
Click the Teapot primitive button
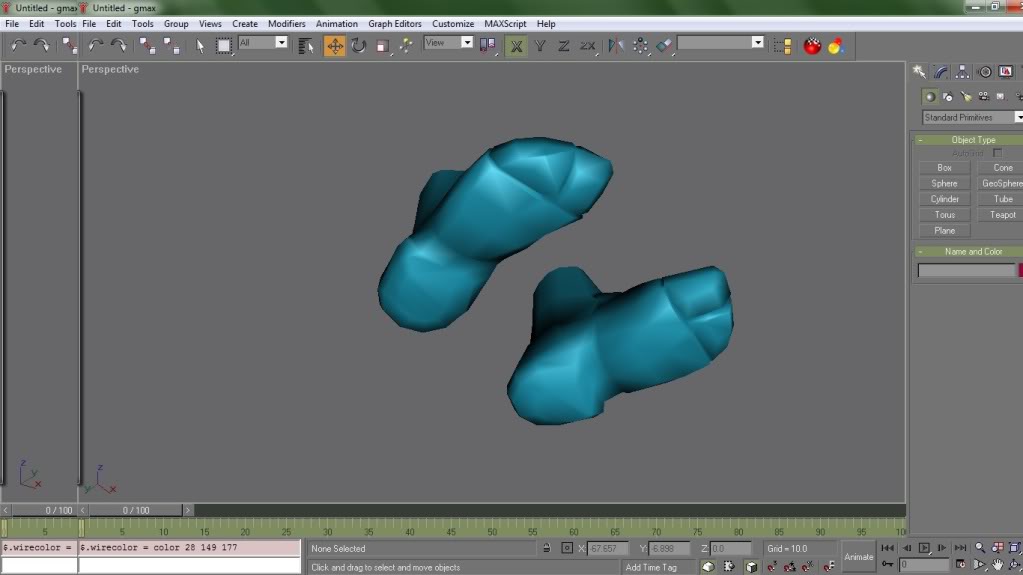[1000, 215]
